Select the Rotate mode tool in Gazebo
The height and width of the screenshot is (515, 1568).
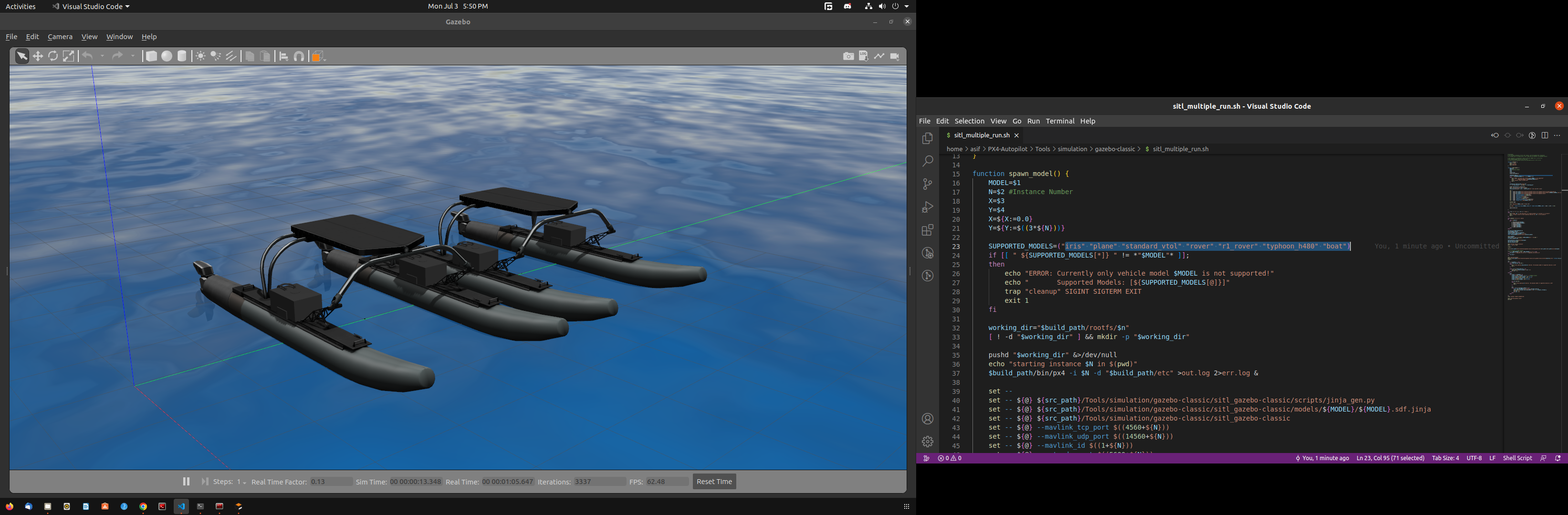53,56
